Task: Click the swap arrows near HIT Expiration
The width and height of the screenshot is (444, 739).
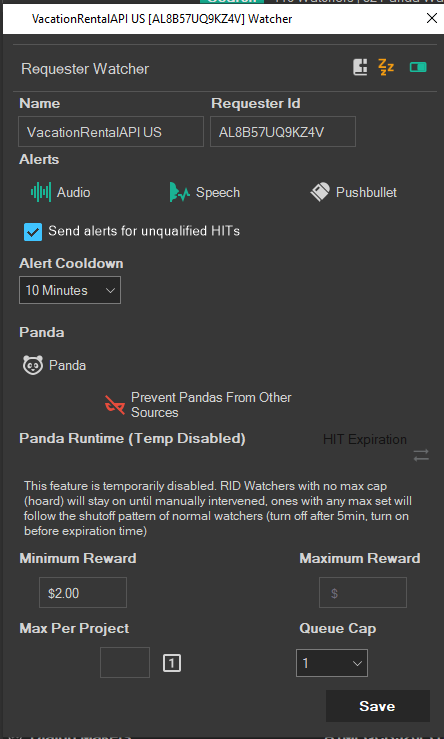Action: pos(421,455)
